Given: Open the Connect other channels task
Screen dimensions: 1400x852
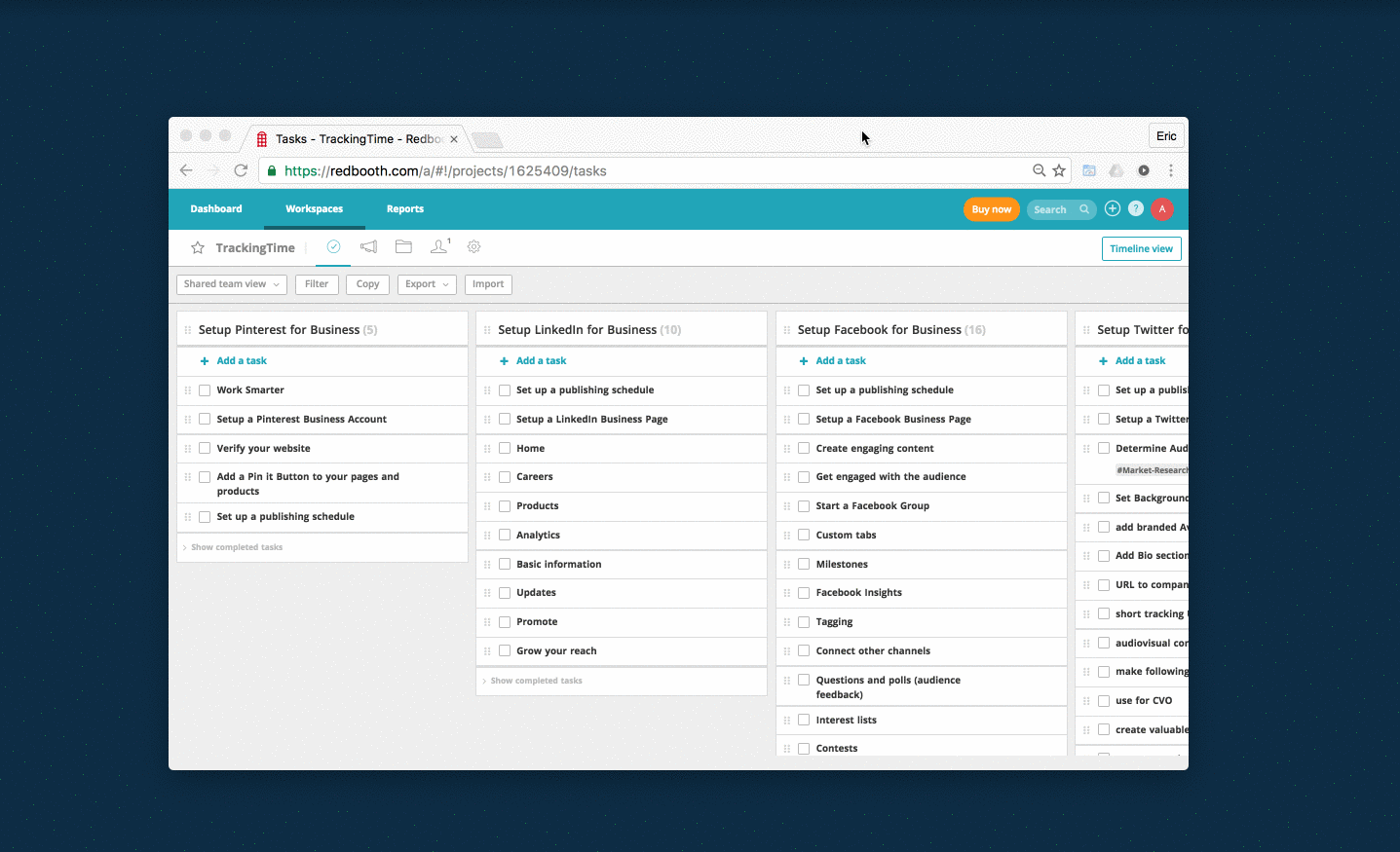Looking at the screenshot, I should (x=873, y=651).
